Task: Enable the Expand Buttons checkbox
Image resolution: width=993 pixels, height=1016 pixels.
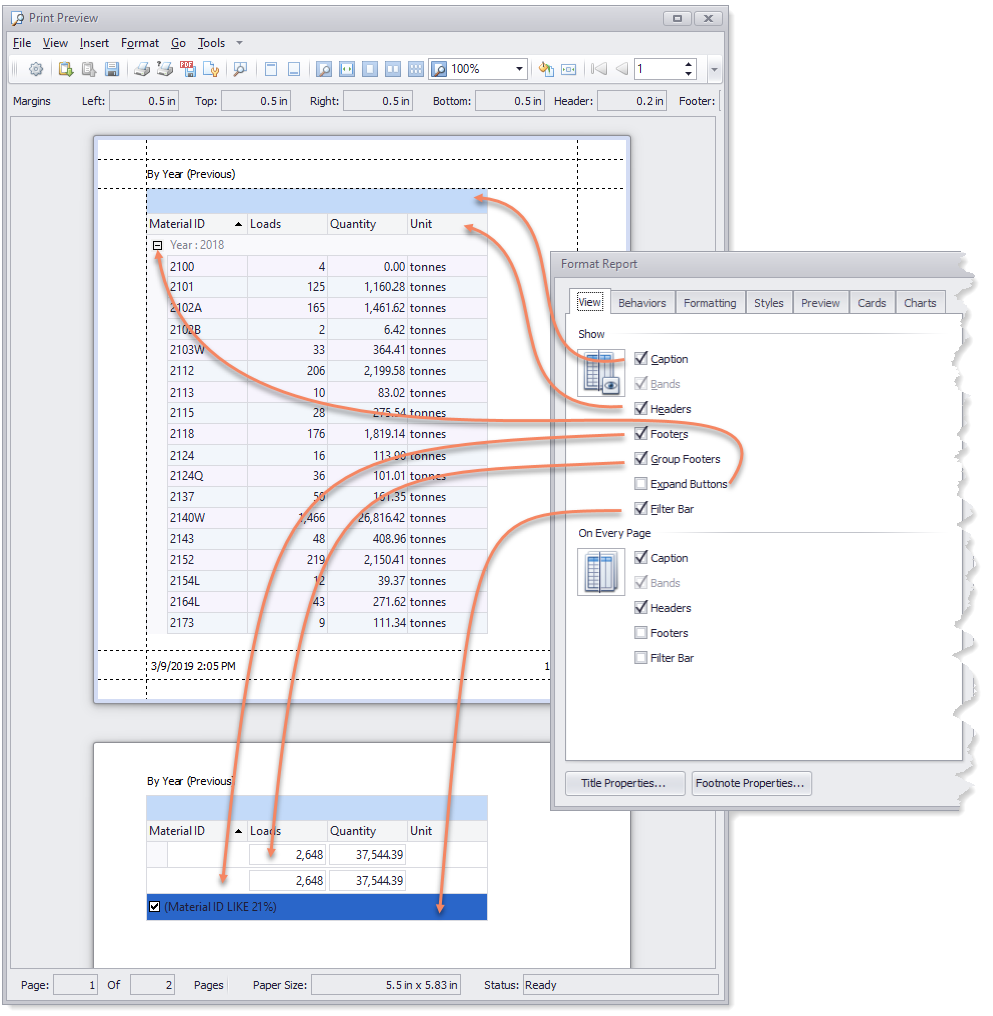Action: tap(641, 484)
